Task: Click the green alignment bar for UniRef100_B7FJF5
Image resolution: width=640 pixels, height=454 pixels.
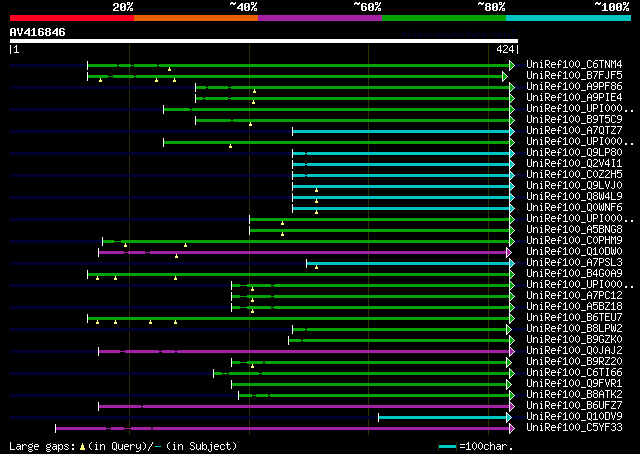Action: (x=296, y=76)
